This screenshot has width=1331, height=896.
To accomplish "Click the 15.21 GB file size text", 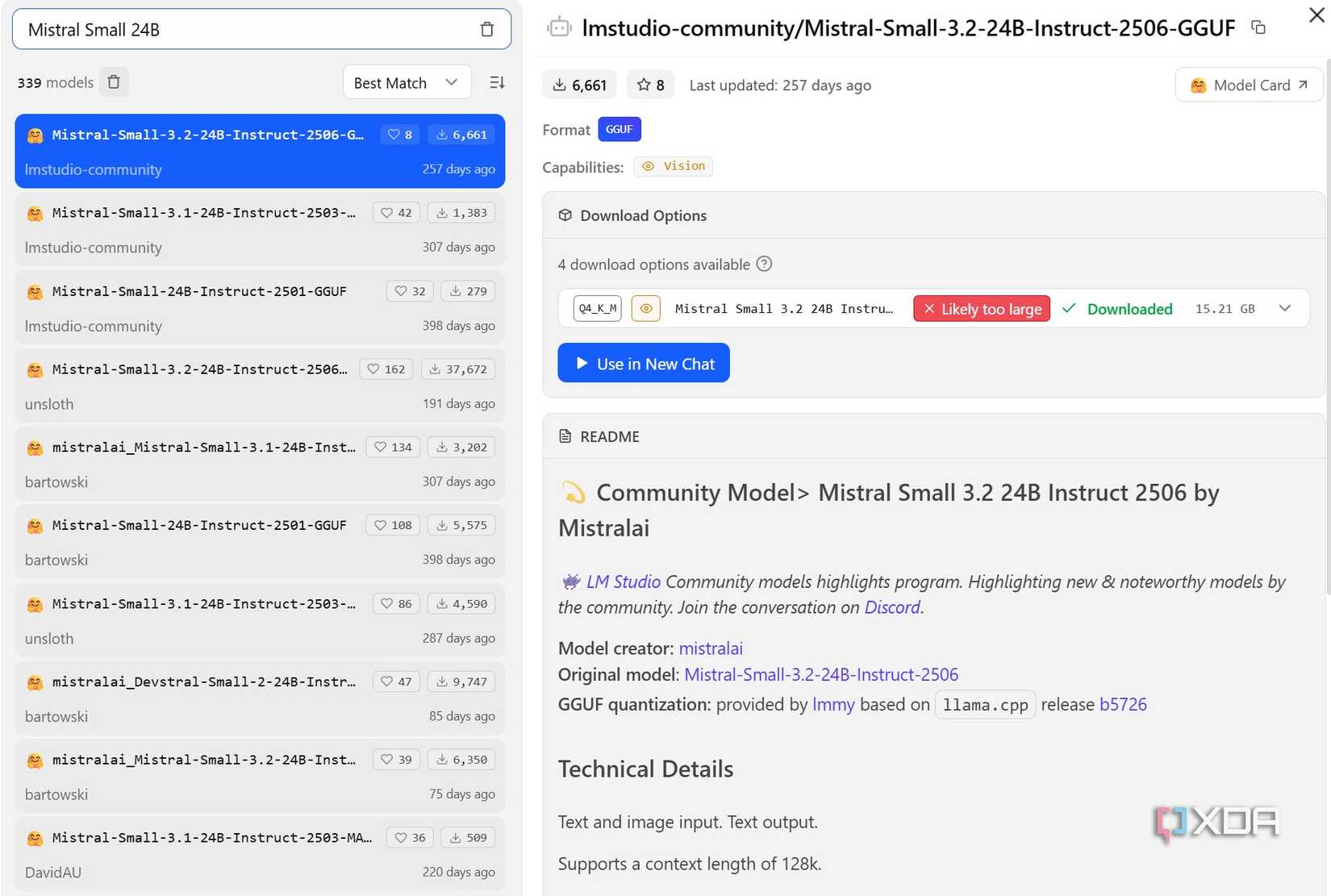I will 1225,309.
